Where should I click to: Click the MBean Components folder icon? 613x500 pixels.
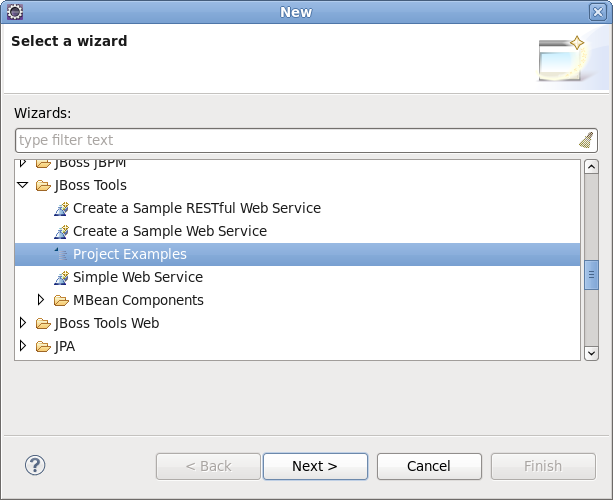point(61,300)
